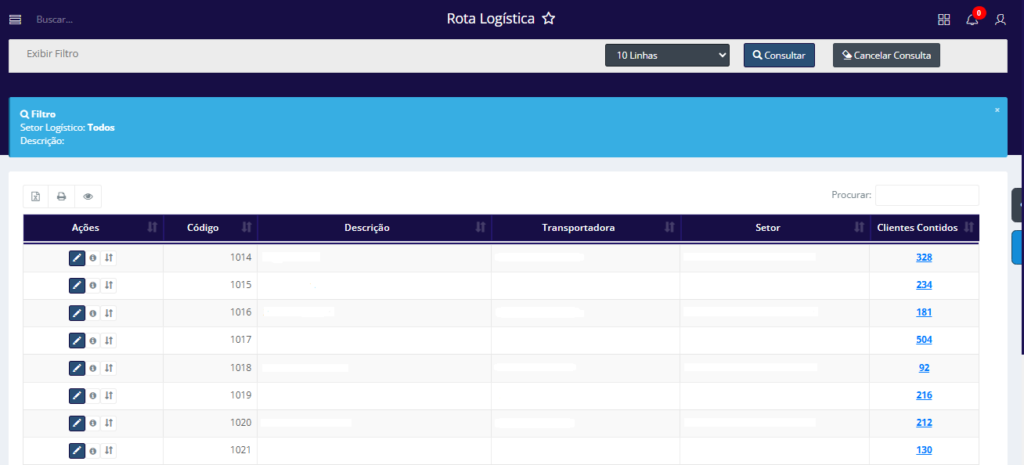This screenshot has width=1024, height=465.
Task: Open the 10 Linhas dropdown
Action: point(667,56)
